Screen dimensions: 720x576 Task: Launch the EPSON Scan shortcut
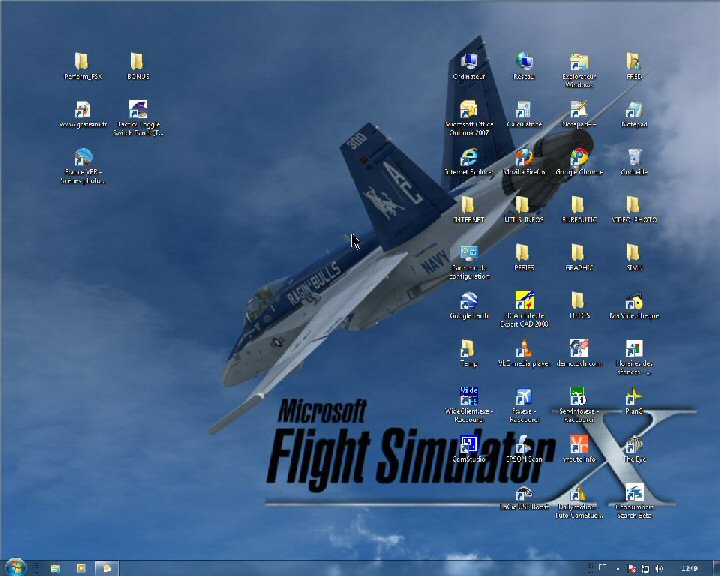pos(524,449)
